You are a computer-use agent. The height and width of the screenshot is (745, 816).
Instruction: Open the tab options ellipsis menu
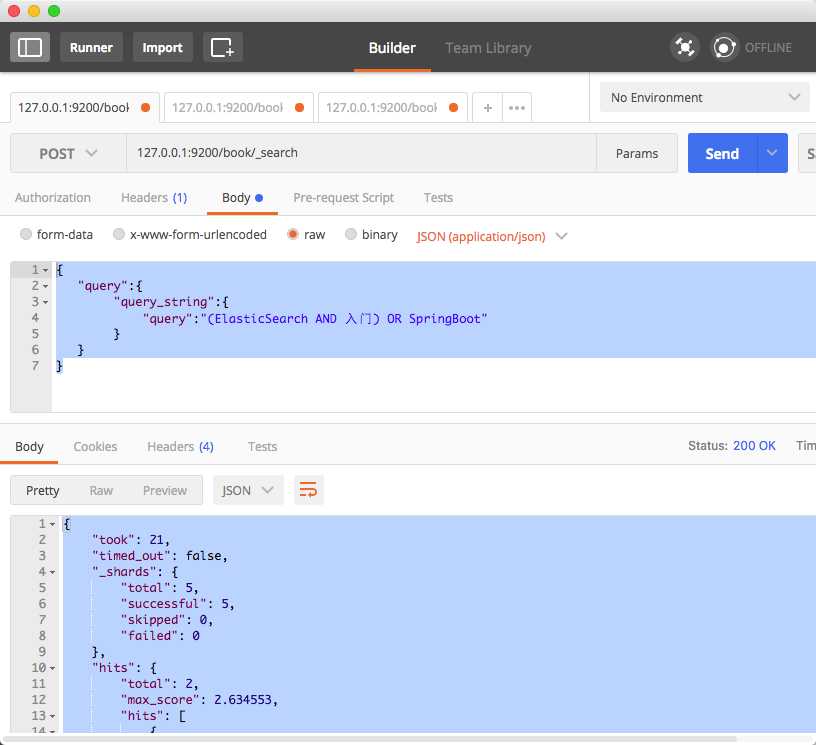point(517,107)
